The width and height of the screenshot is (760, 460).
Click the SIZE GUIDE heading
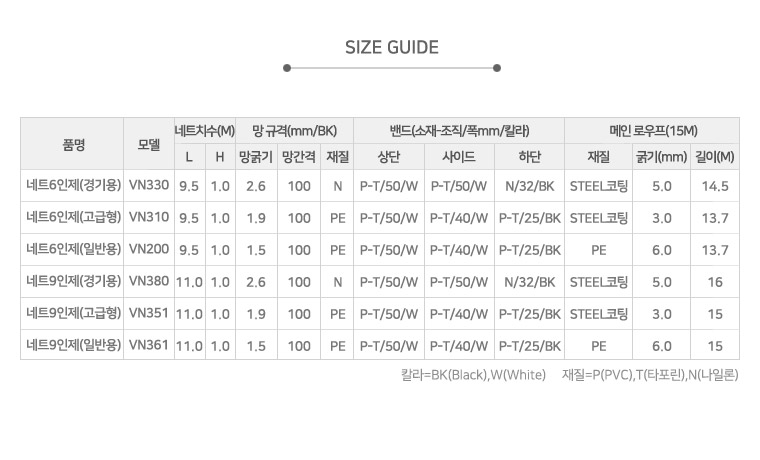392,47
